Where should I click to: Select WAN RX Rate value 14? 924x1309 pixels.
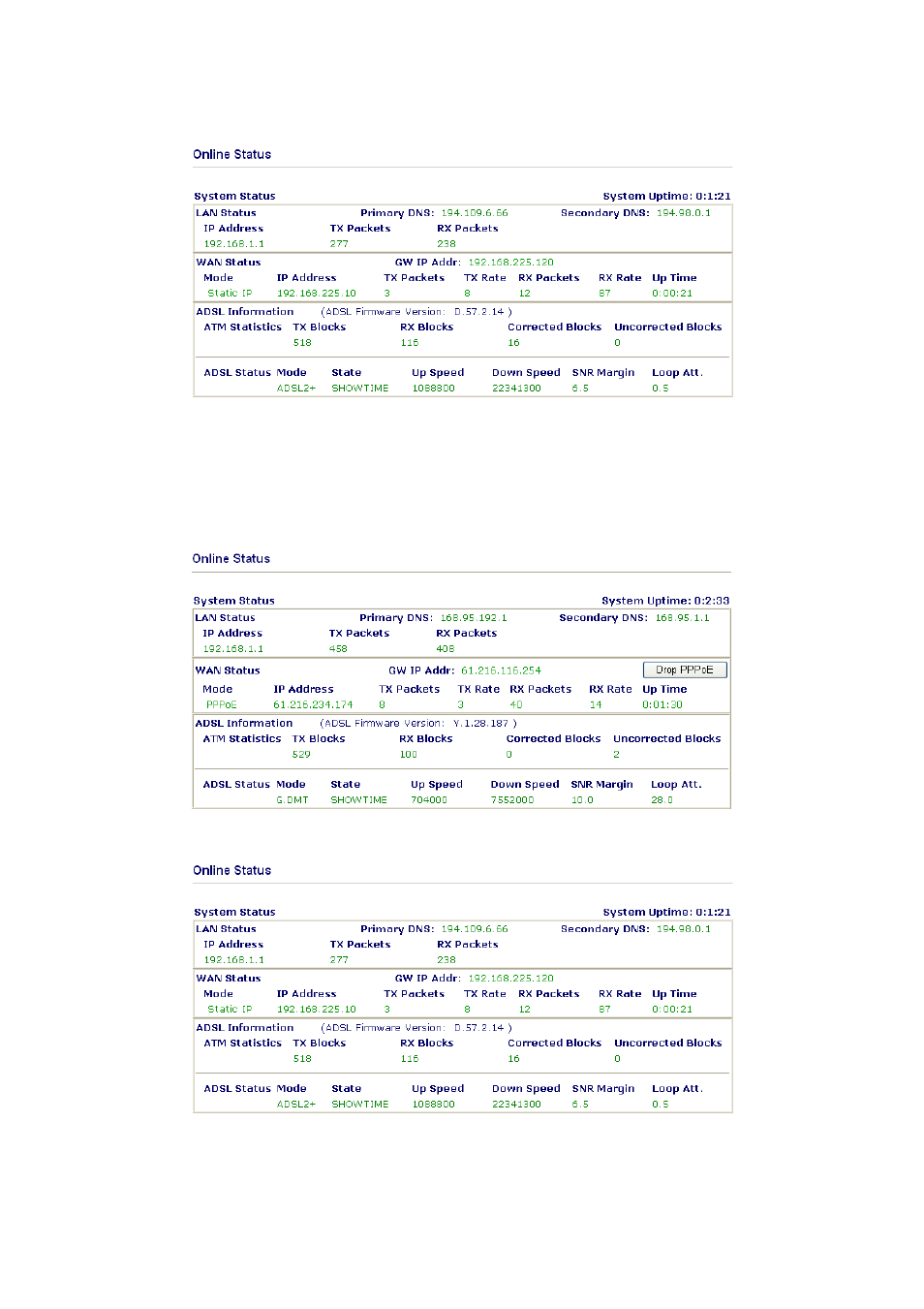coord(596,705)
